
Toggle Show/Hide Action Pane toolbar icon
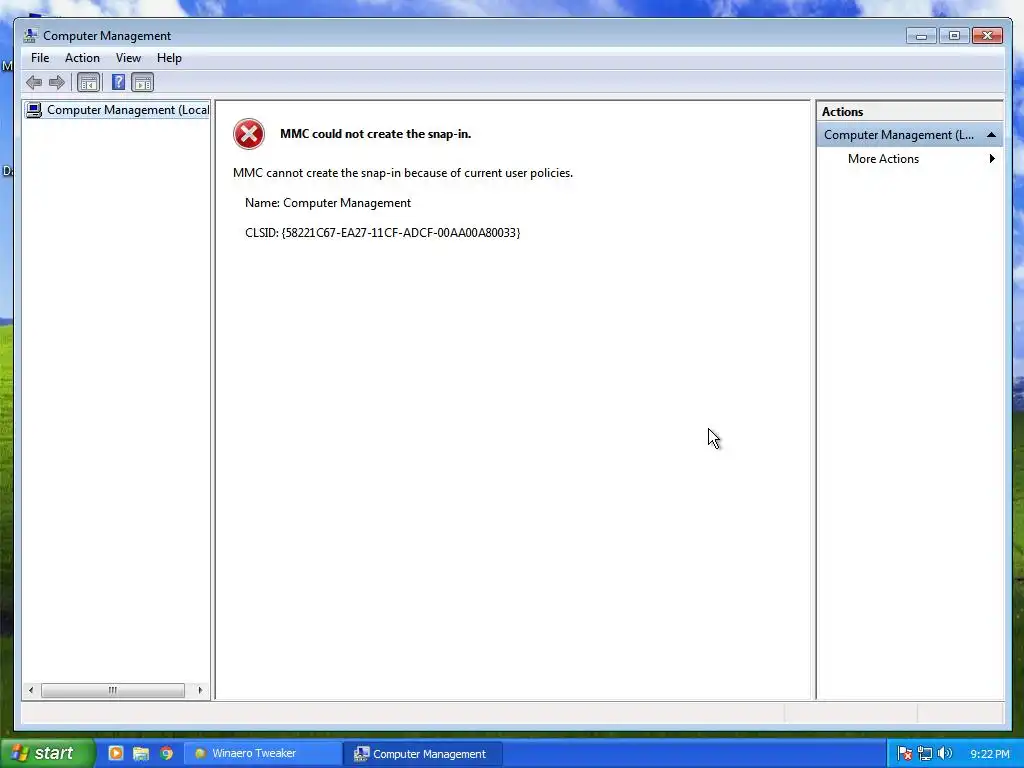pos(142,82)
